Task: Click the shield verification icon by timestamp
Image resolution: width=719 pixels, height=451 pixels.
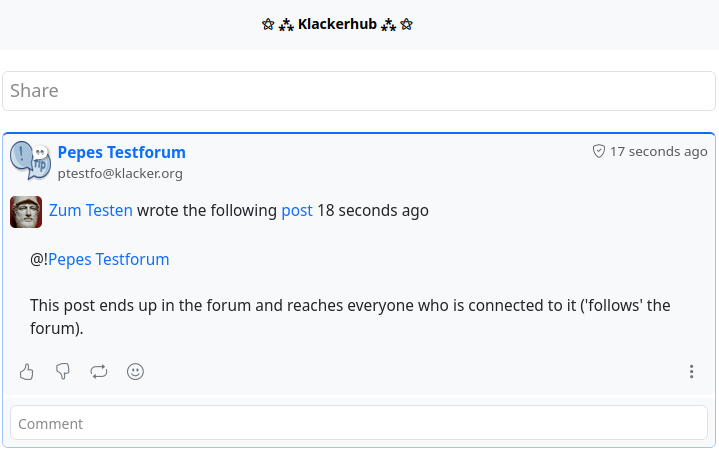Action: (599, 152)
